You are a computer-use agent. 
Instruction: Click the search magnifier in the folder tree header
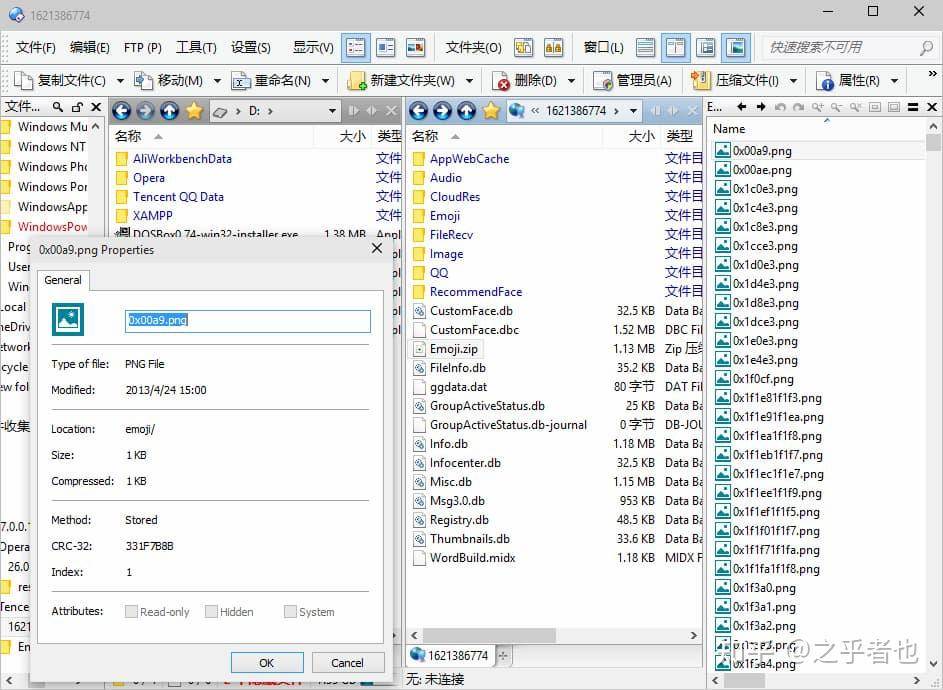(58, 107)
